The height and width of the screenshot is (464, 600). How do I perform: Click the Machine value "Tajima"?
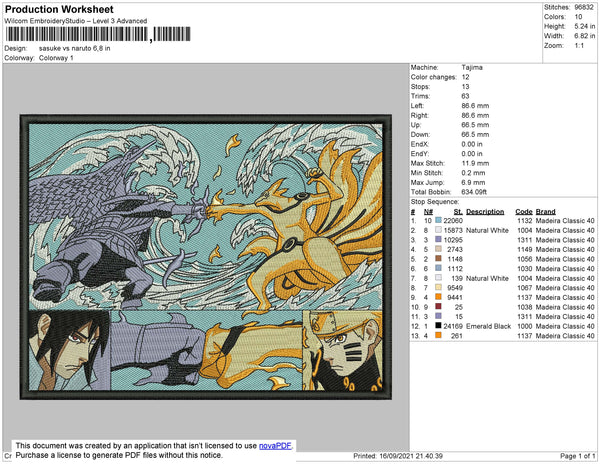(x=472, y=67)
